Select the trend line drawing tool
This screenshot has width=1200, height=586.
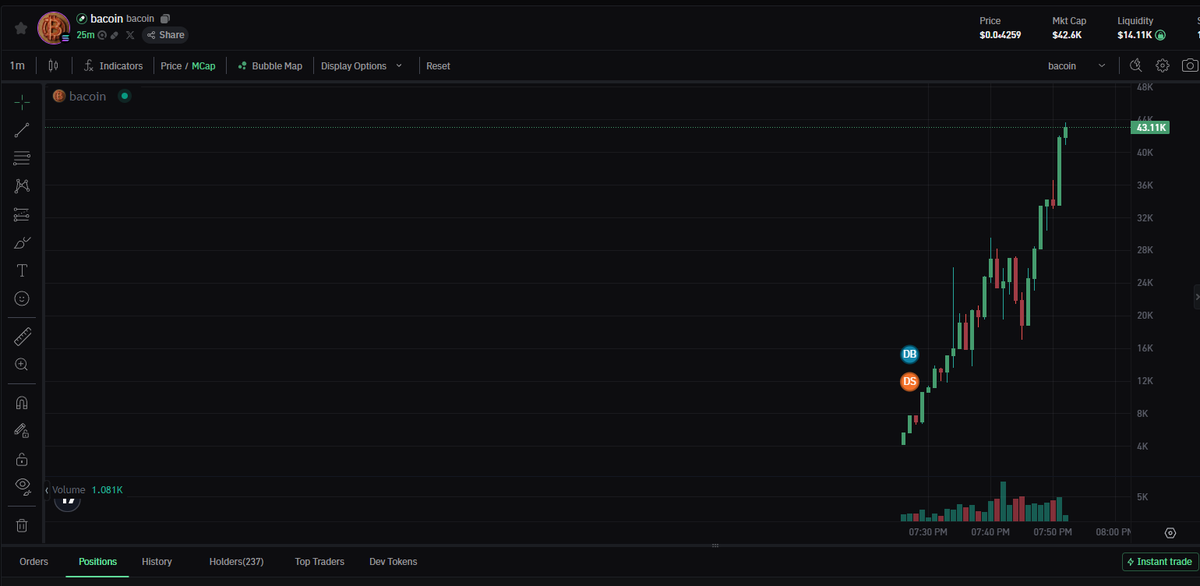[22, 130]
